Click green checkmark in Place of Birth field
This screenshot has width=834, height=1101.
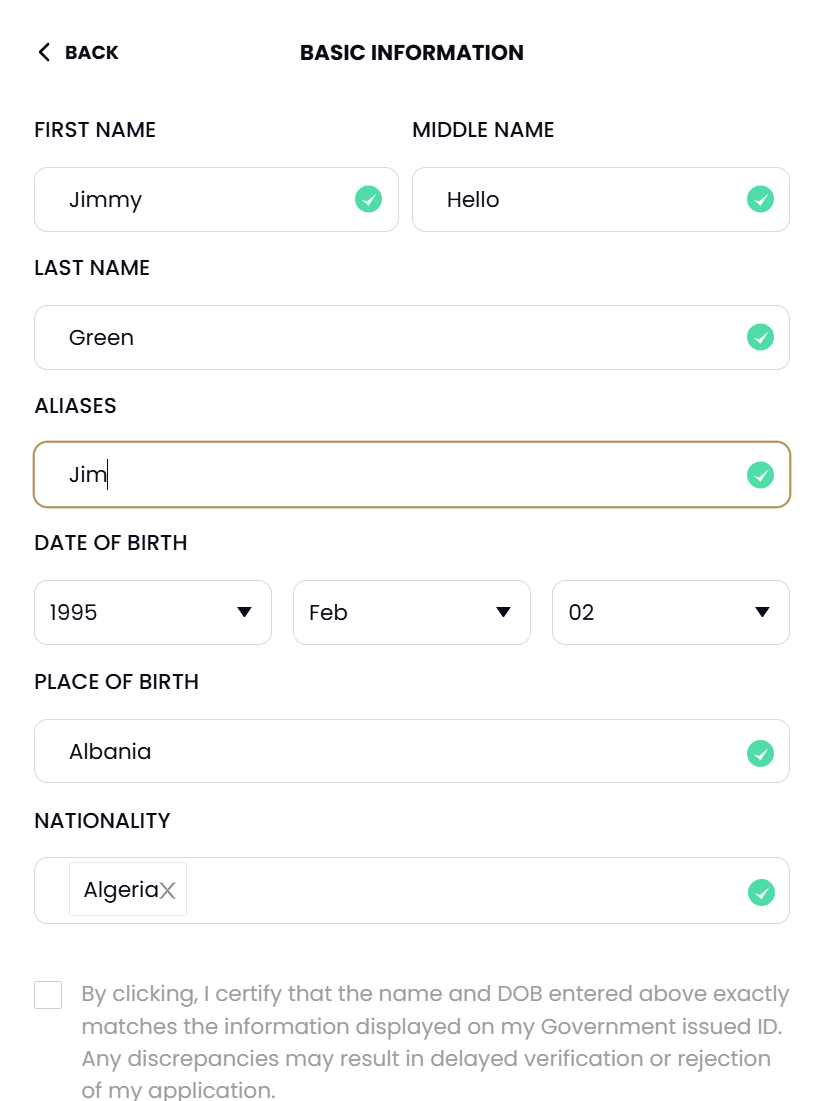(760, 753)
